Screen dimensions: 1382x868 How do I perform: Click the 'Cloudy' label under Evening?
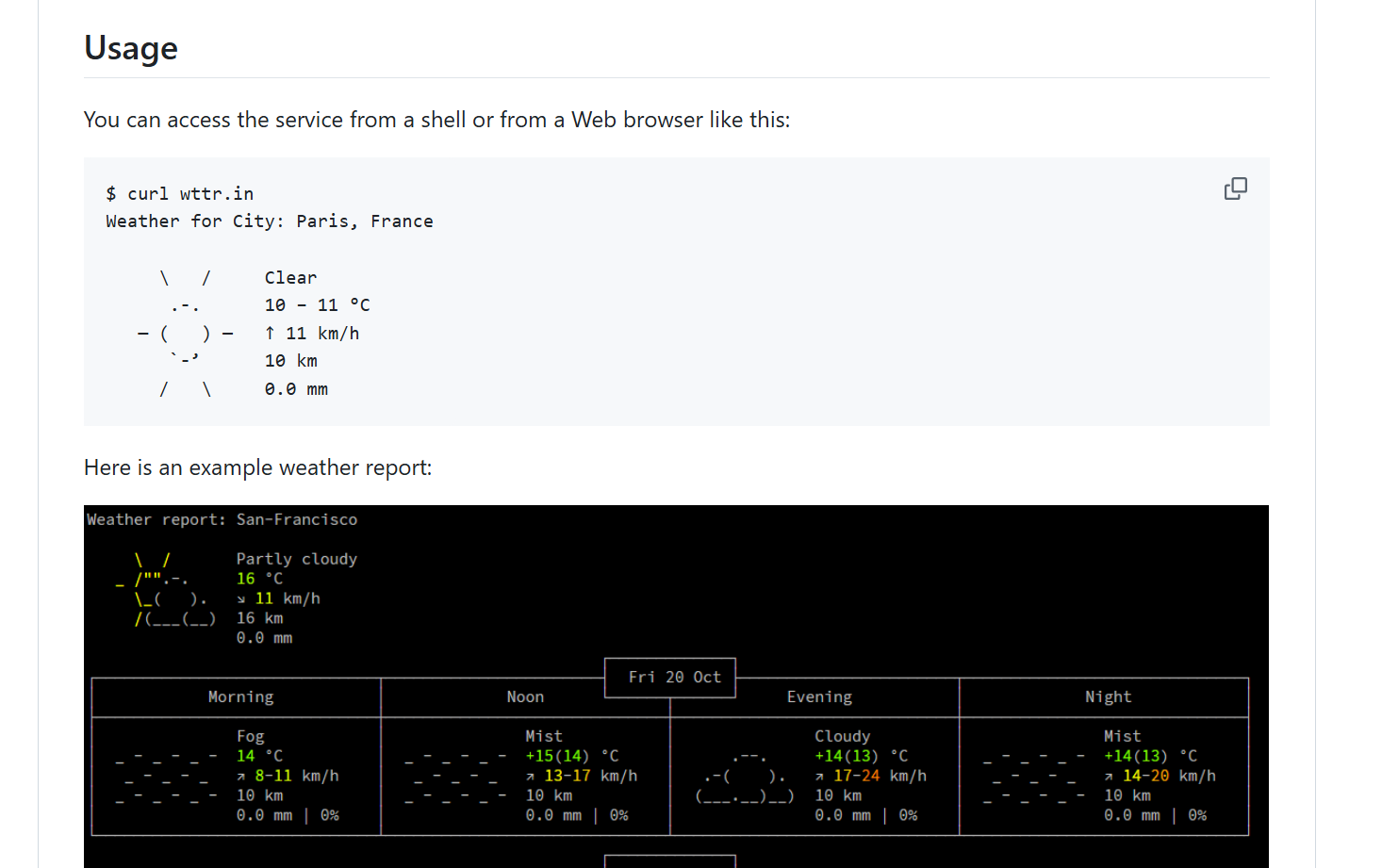843,736
